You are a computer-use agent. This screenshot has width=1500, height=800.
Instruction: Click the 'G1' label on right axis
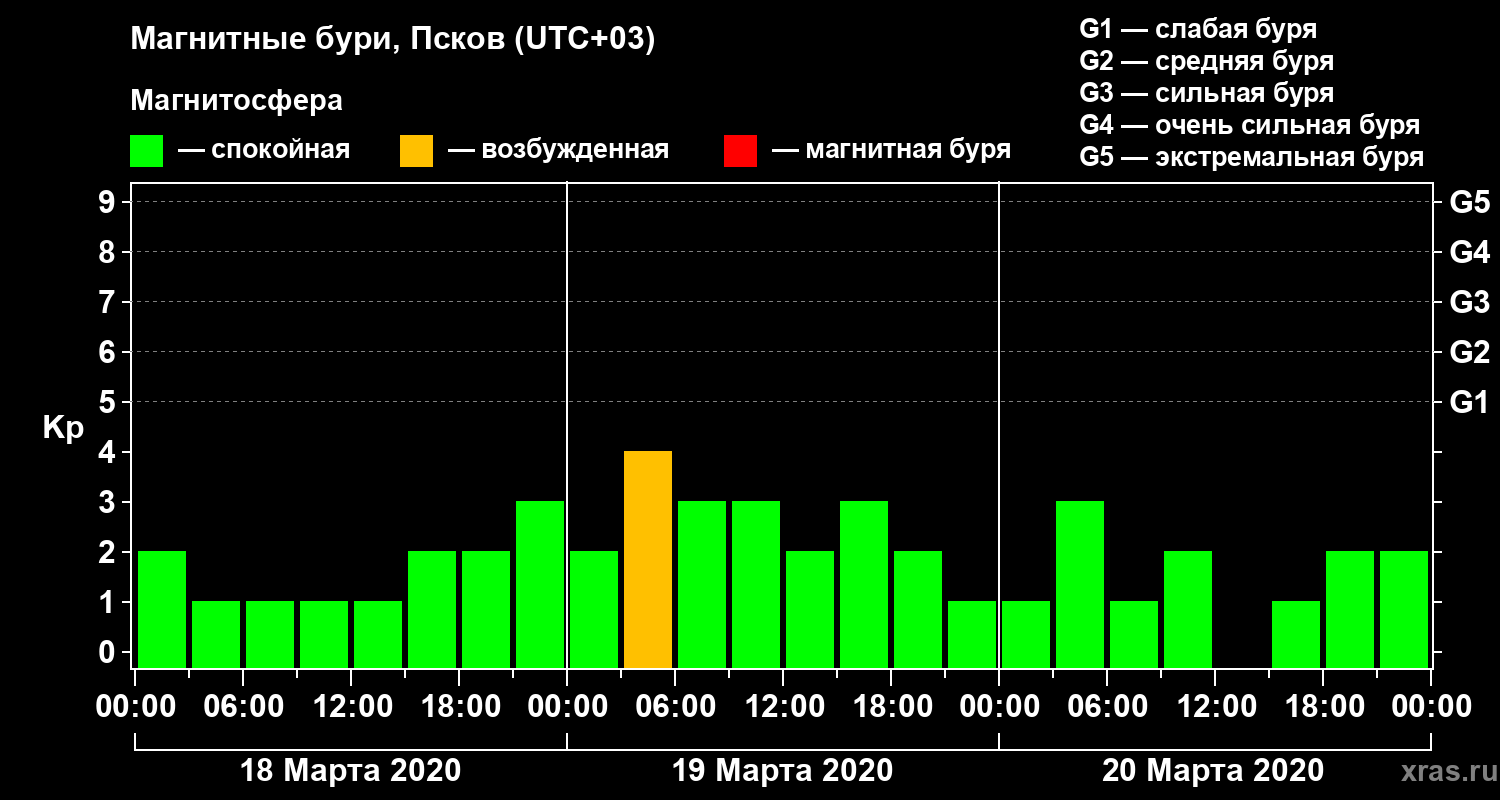1469,402
